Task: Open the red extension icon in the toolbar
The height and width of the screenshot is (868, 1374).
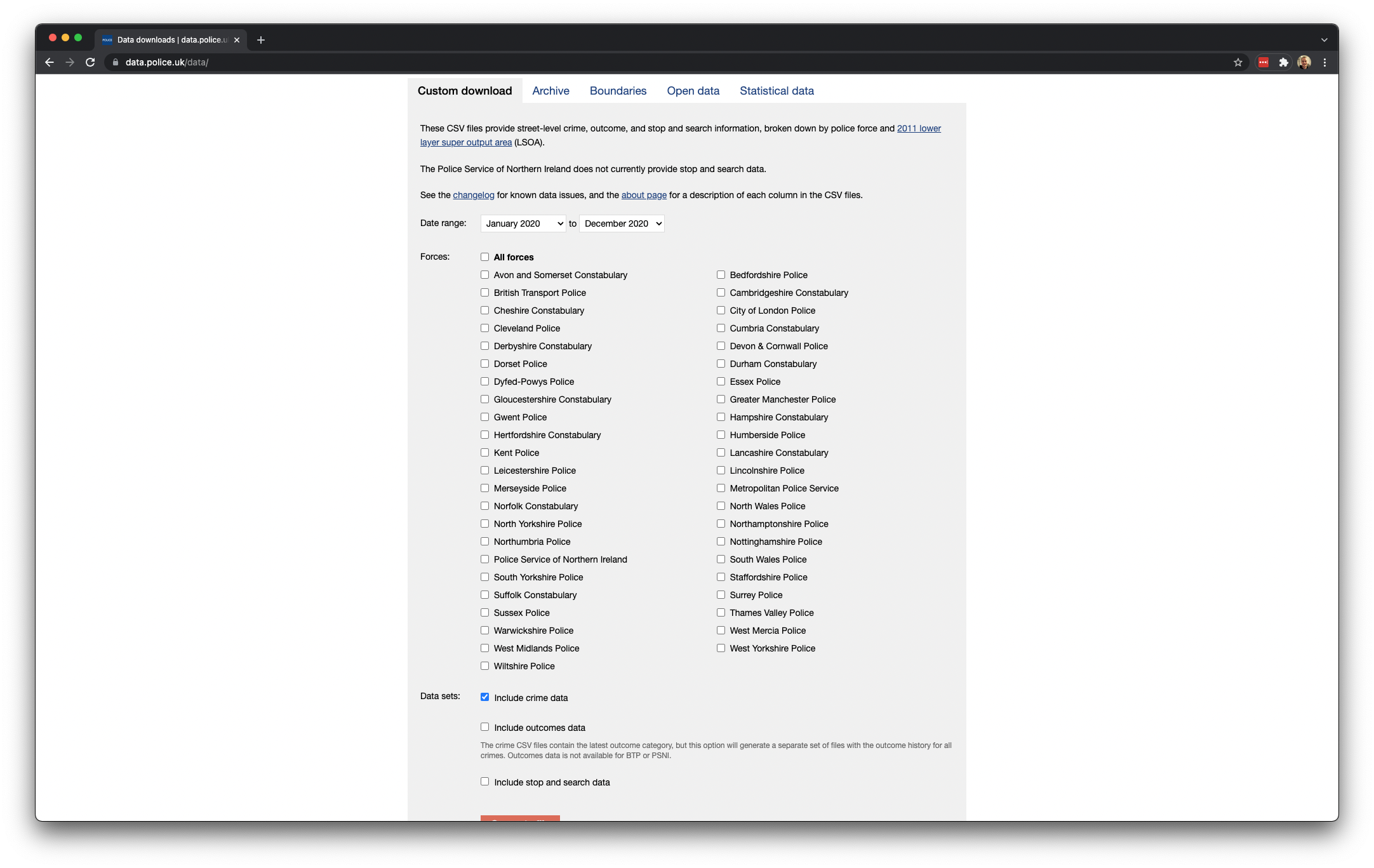Action: [x=1263, y=62]
